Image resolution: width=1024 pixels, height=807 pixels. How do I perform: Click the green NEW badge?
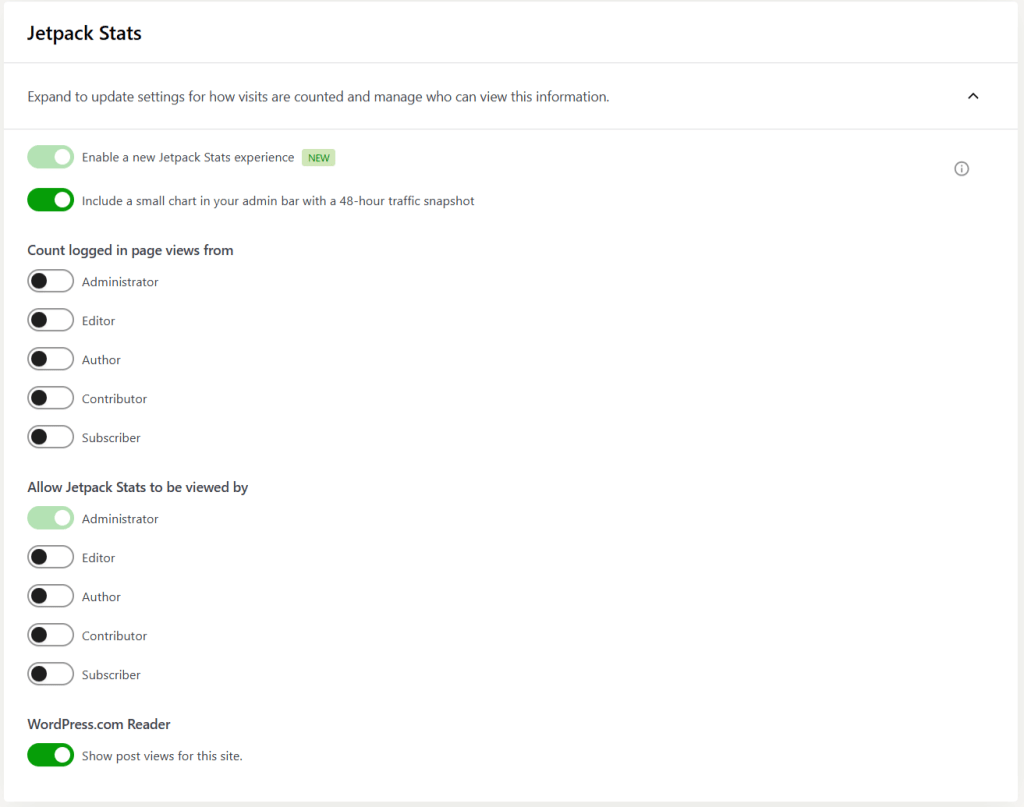pyautogui.click(x=319, y=158)
